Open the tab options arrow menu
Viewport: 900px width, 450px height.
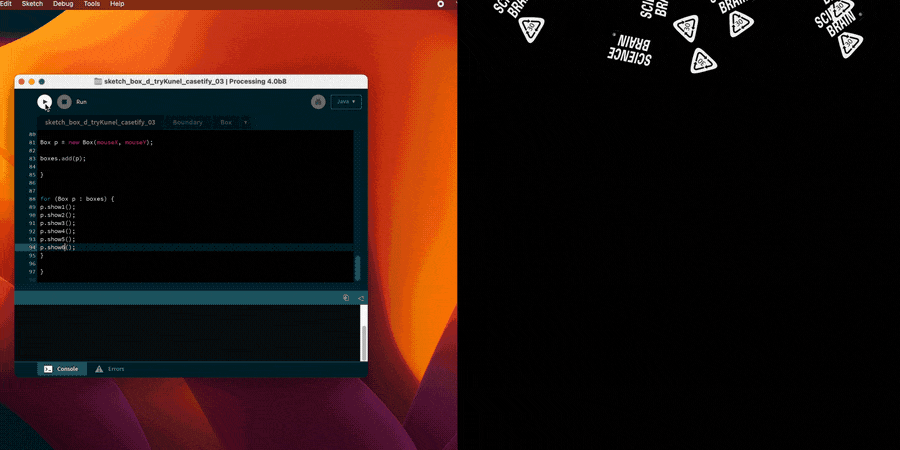(x=246, y=122)
